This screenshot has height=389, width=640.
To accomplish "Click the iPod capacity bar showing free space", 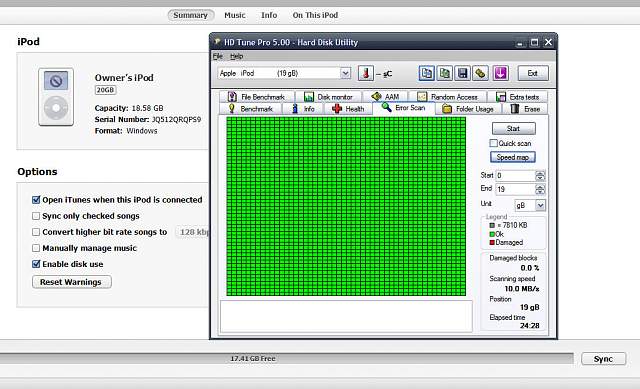I will point(287,358).
